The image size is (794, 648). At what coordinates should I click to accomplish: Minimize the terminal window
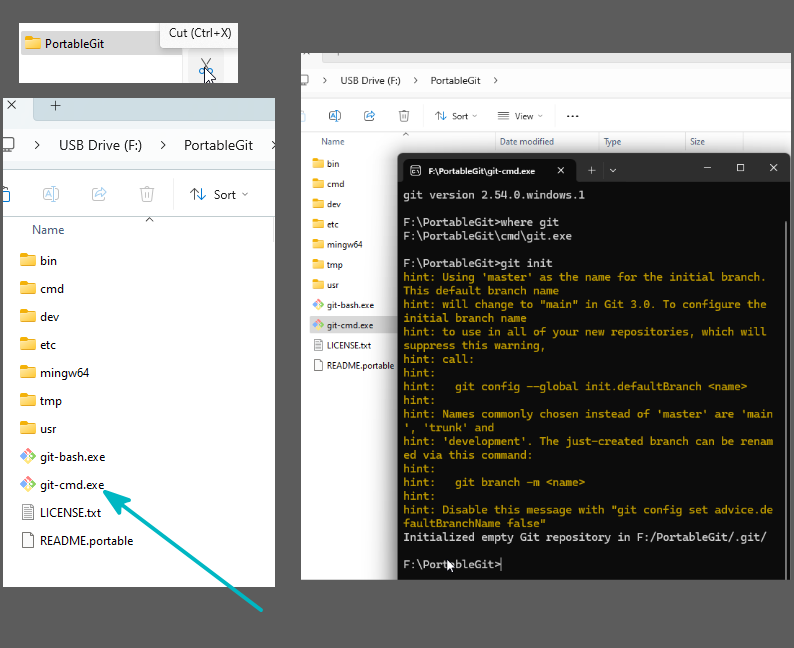707,168
